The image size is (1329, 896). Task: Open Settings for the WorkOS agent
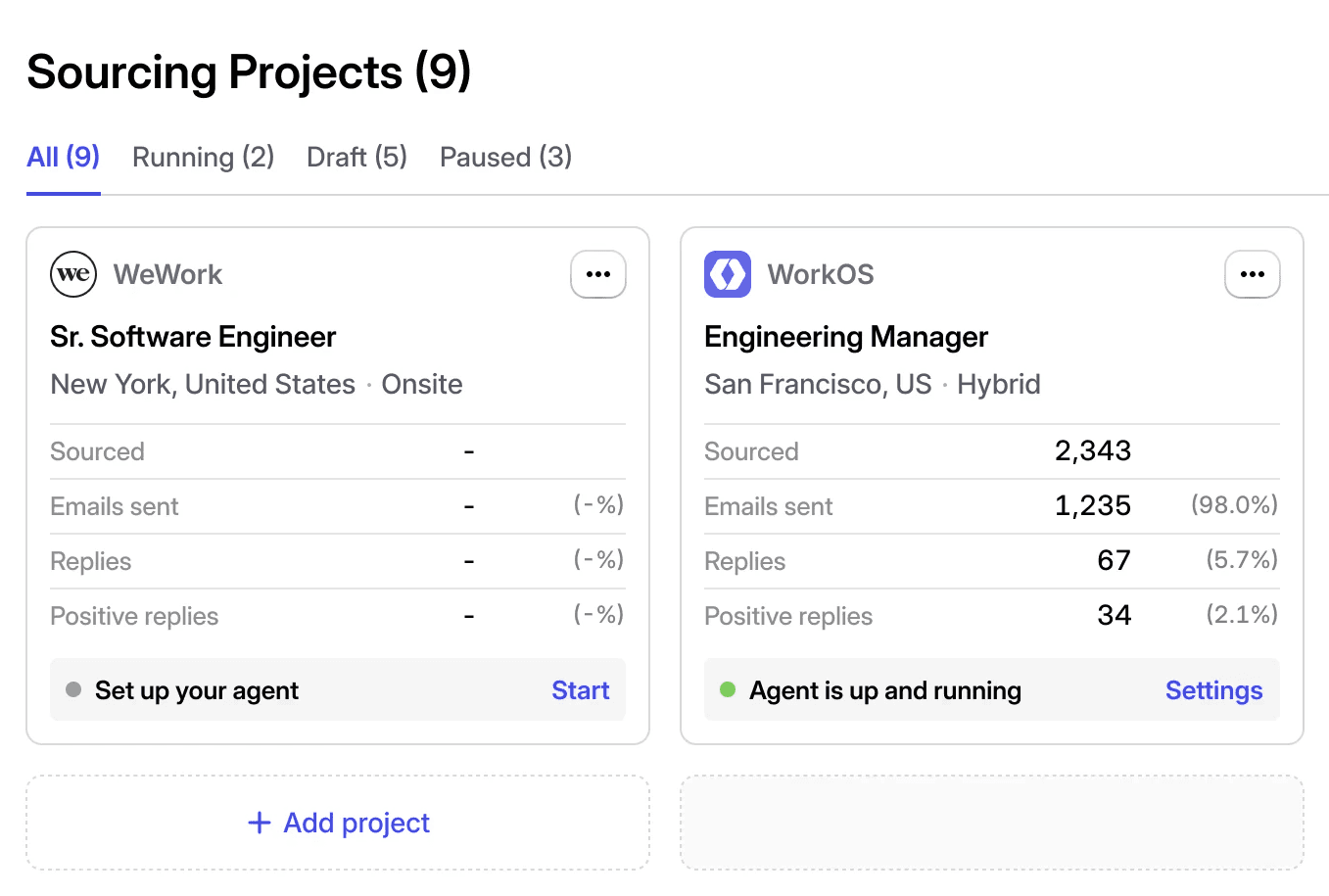click(1213, 690)
